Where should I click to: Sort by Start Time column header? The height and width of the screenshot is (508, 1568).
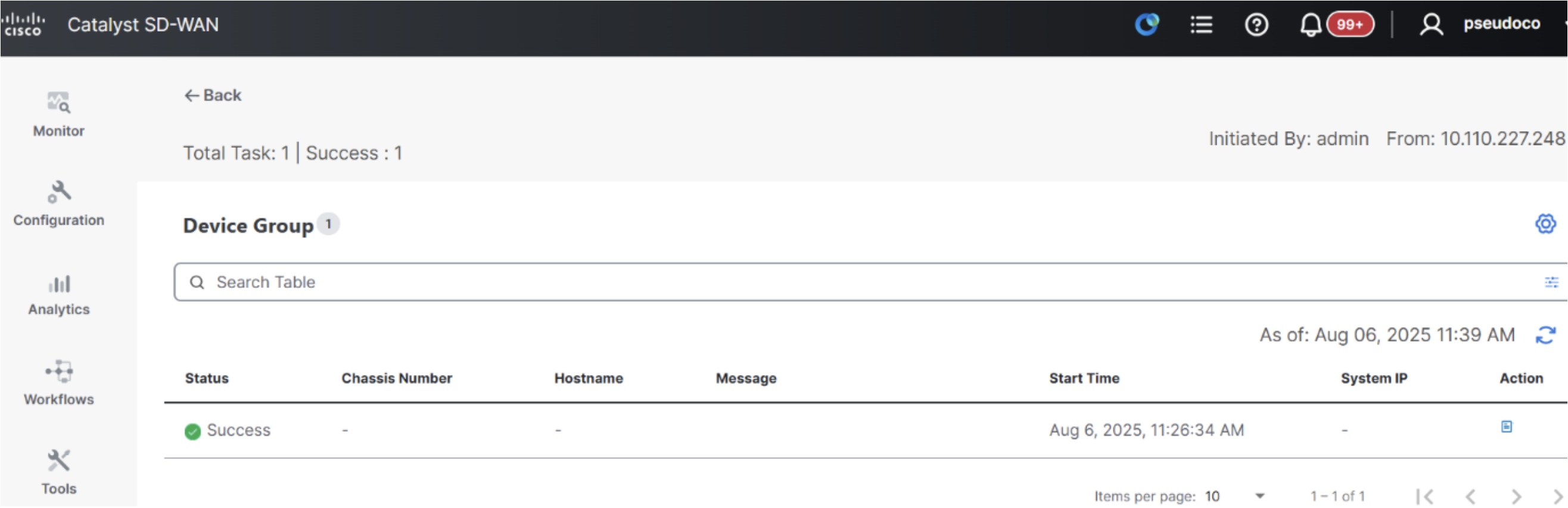pyautogui.click(x=1084, y=378)
